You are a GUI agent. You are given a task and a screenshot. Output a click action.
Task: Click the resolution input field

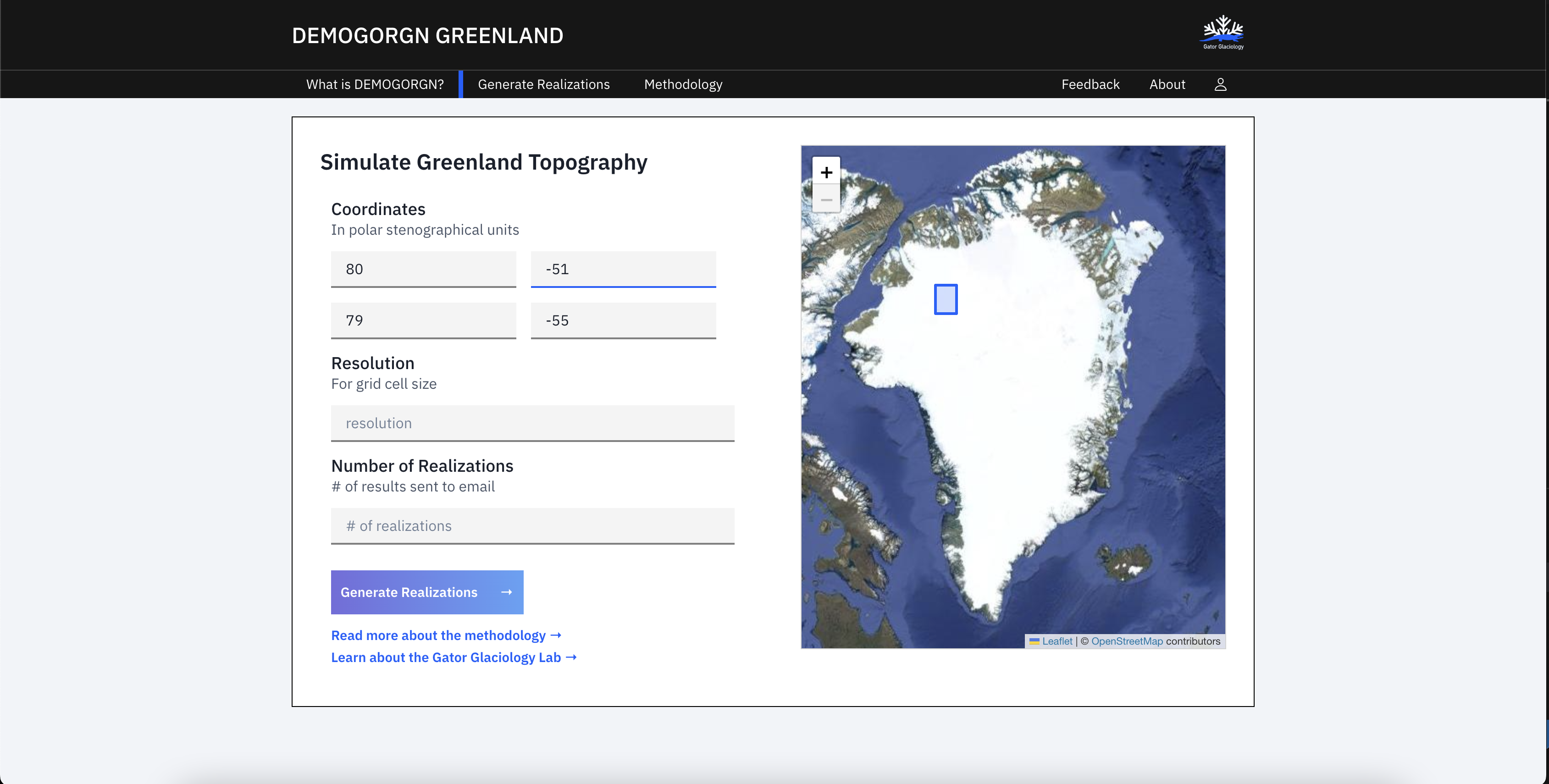pyautogui.click(x=532, y=423)
